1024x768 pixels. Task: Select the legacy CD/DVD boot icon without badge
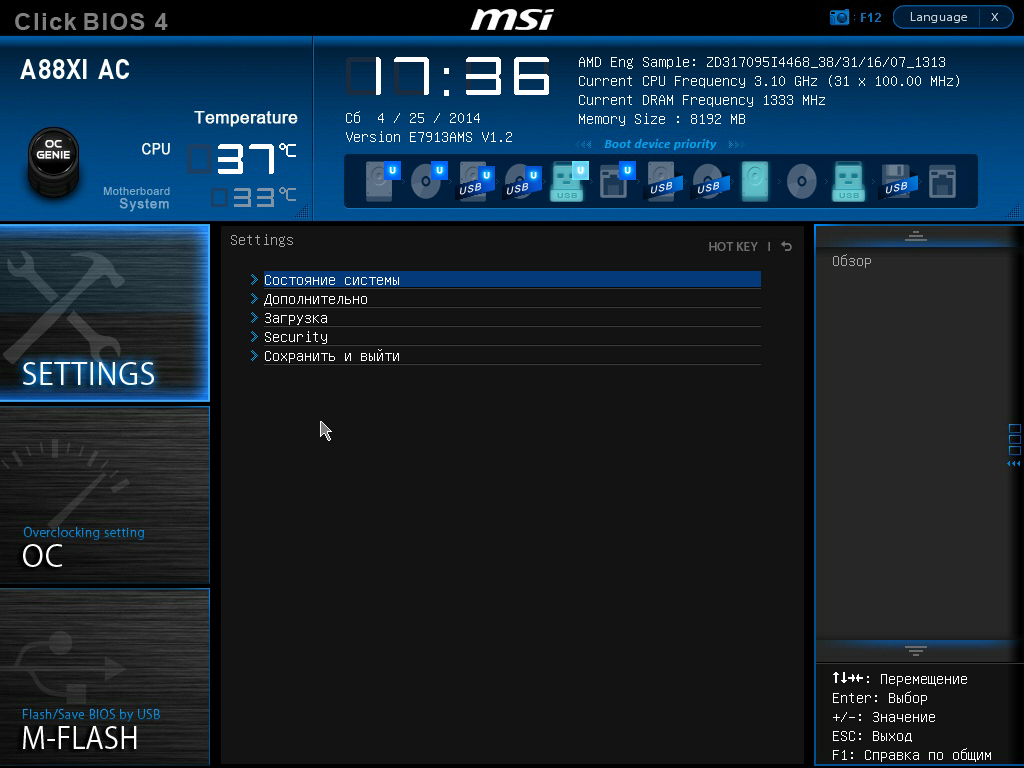[x=801, y=181]
